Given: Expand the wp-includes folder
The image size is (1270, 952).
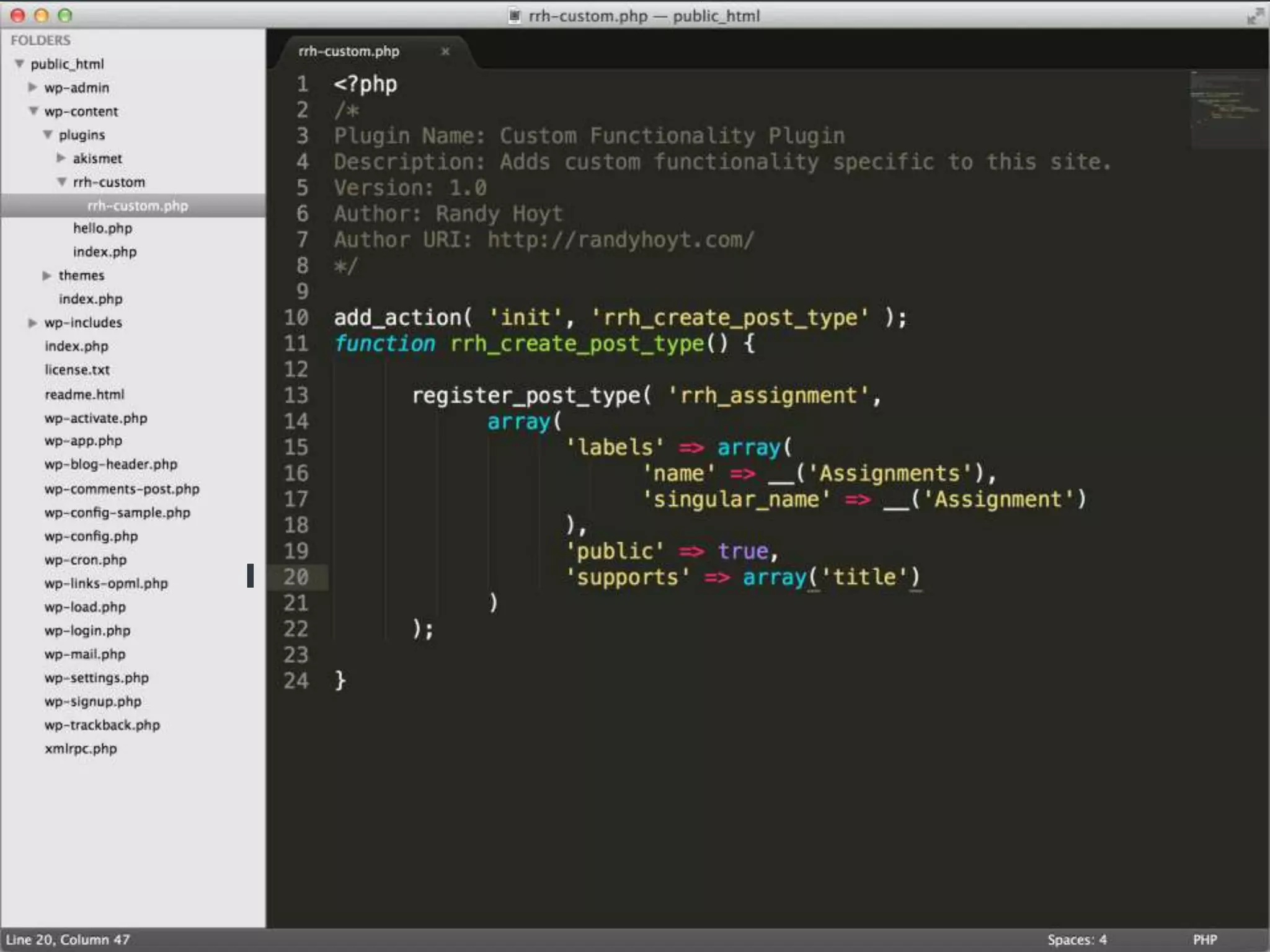Looking at the screenshot, I should click(x=33, y=322).
